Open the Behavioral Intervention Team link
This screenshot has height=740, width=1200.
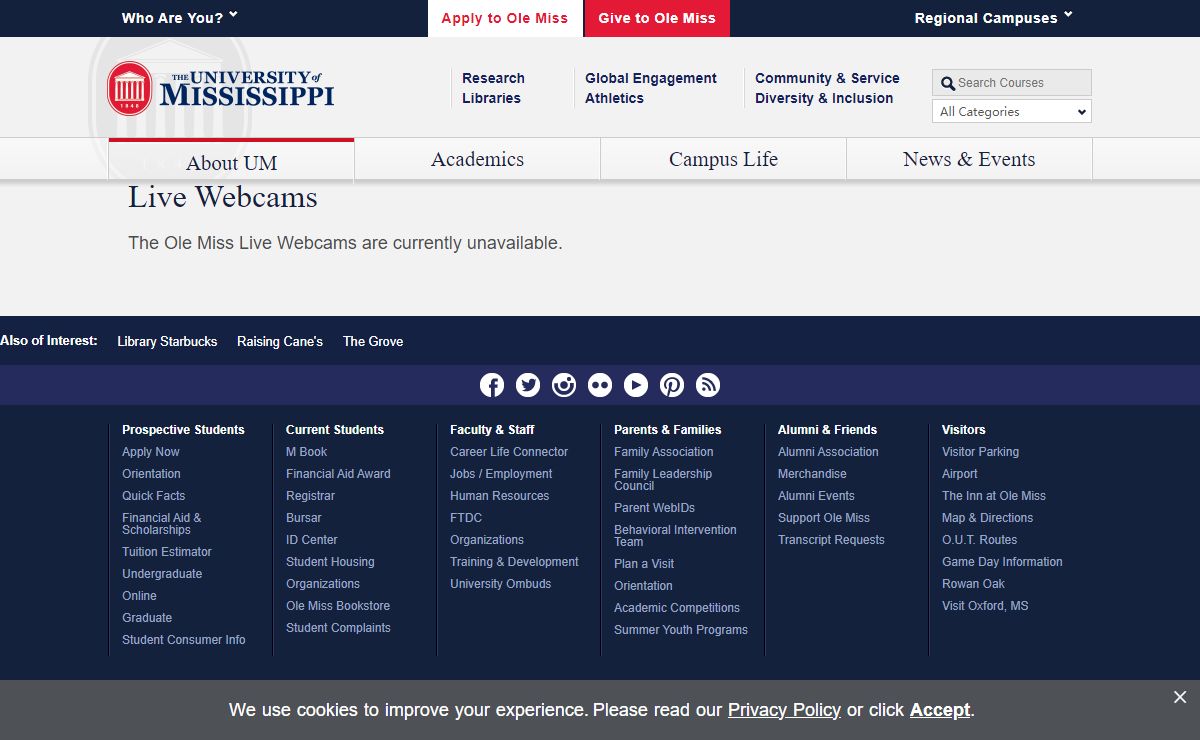click(675, 536)
